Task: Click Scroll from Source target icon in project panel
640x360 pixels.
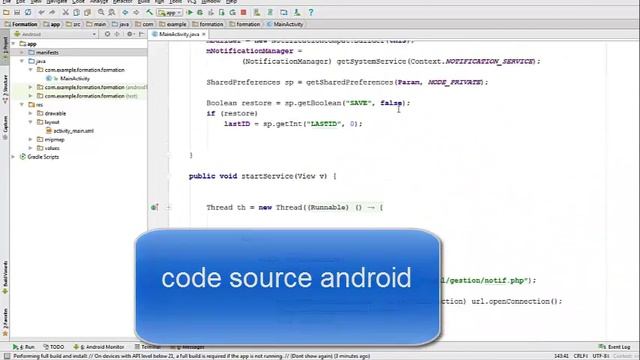Action: point(107,34)
